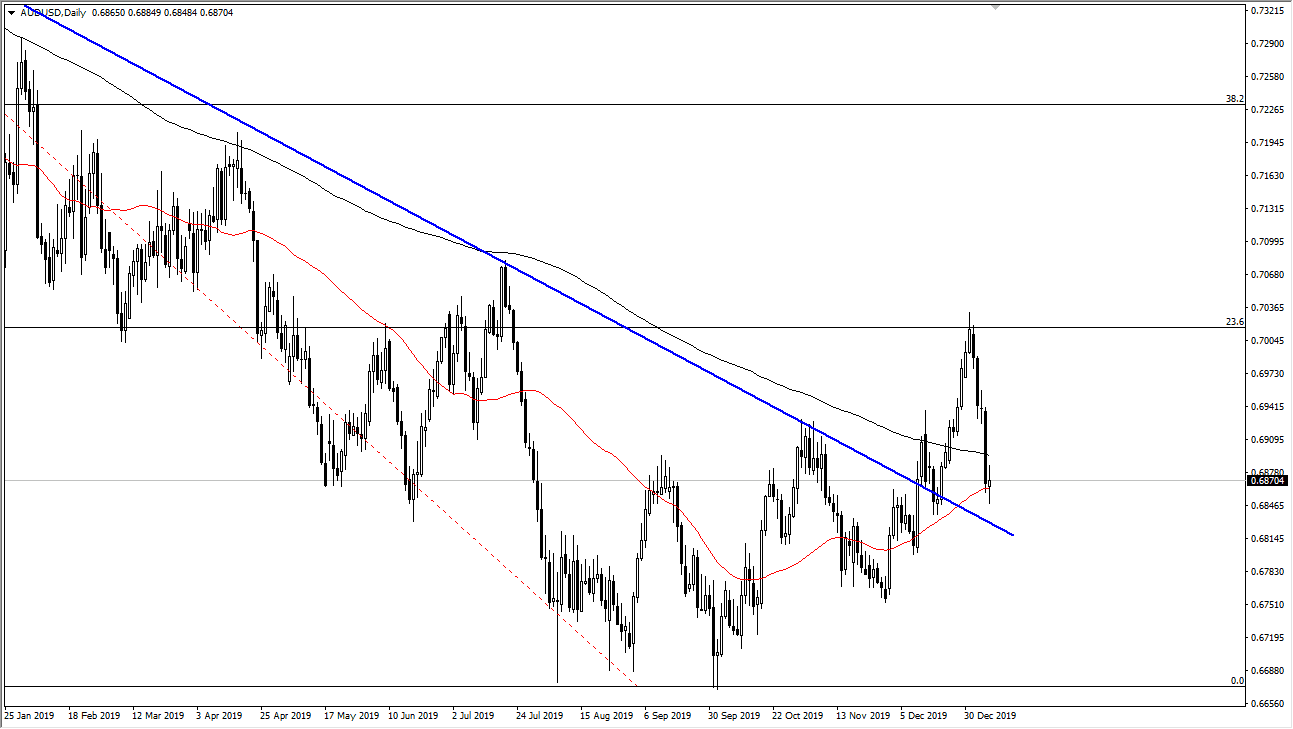Click the 0.69410 price on the scale
The width and height of the screenshot is (1293, 729).
click(x=1266, y=407)
